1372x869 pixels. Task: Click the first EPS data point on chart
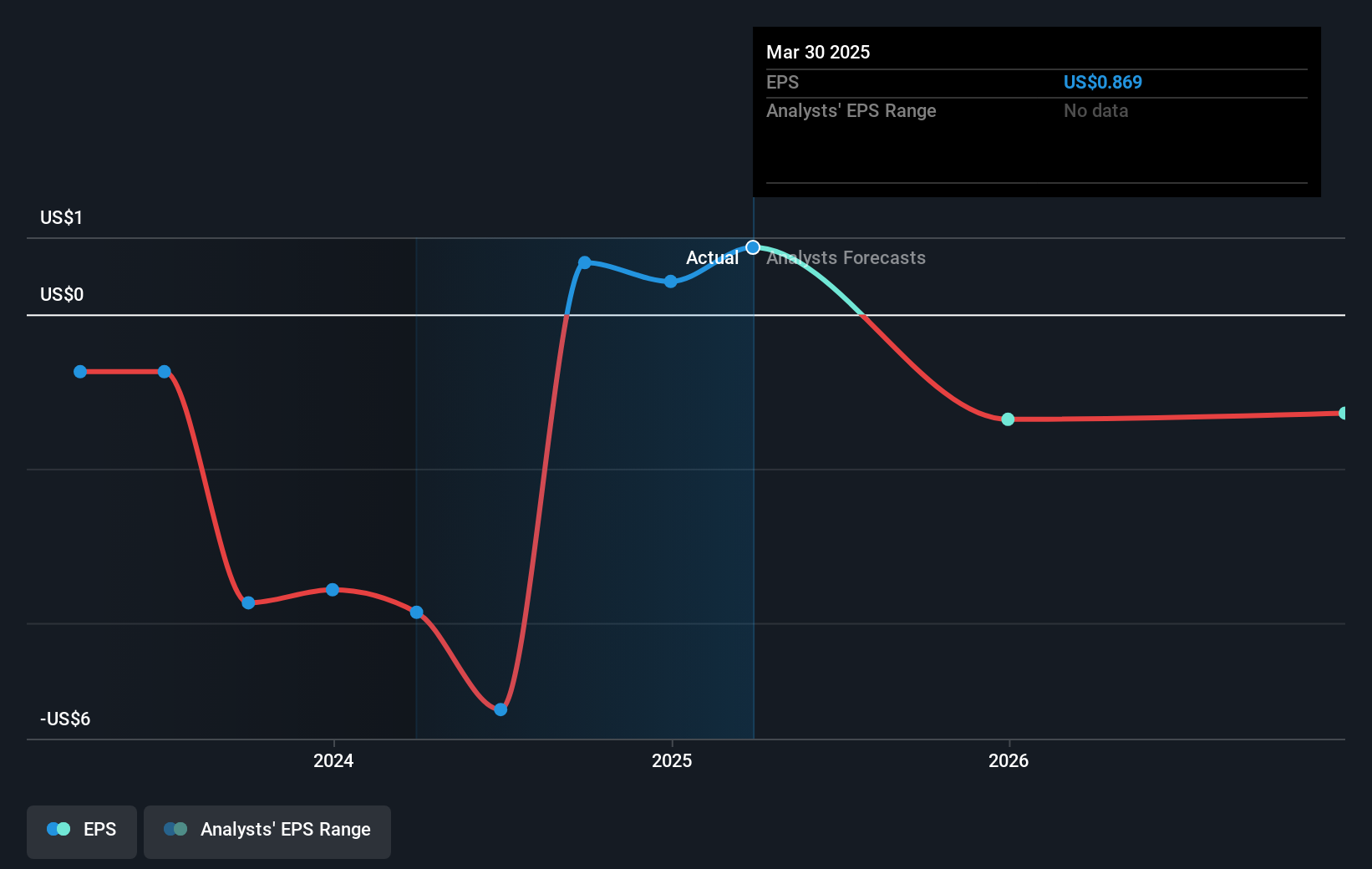point(80,372)
